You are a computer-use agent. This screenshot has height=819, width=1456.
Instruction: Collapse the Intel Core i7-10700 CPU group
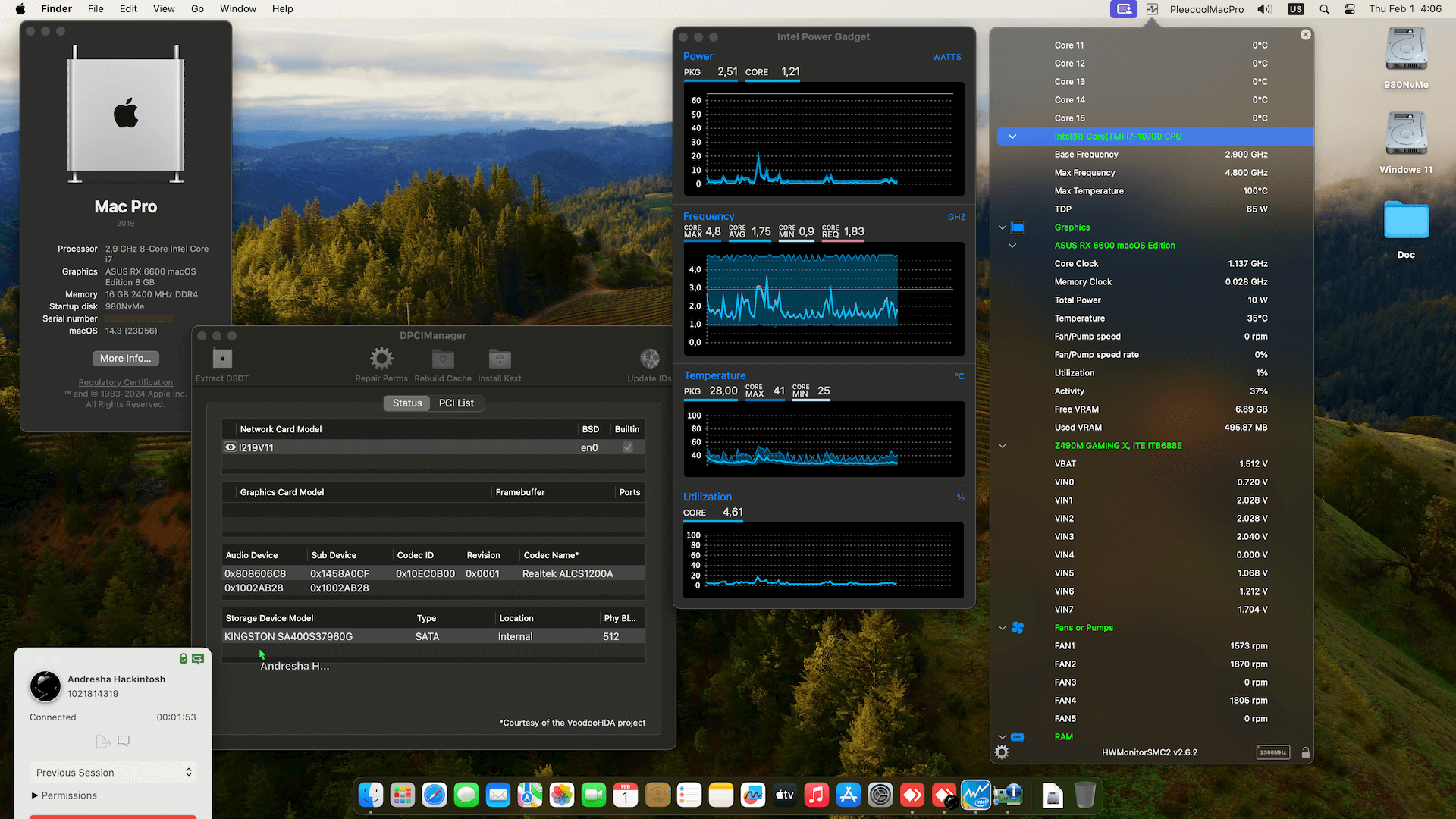pyautogui.click(x=1012, y=136)
